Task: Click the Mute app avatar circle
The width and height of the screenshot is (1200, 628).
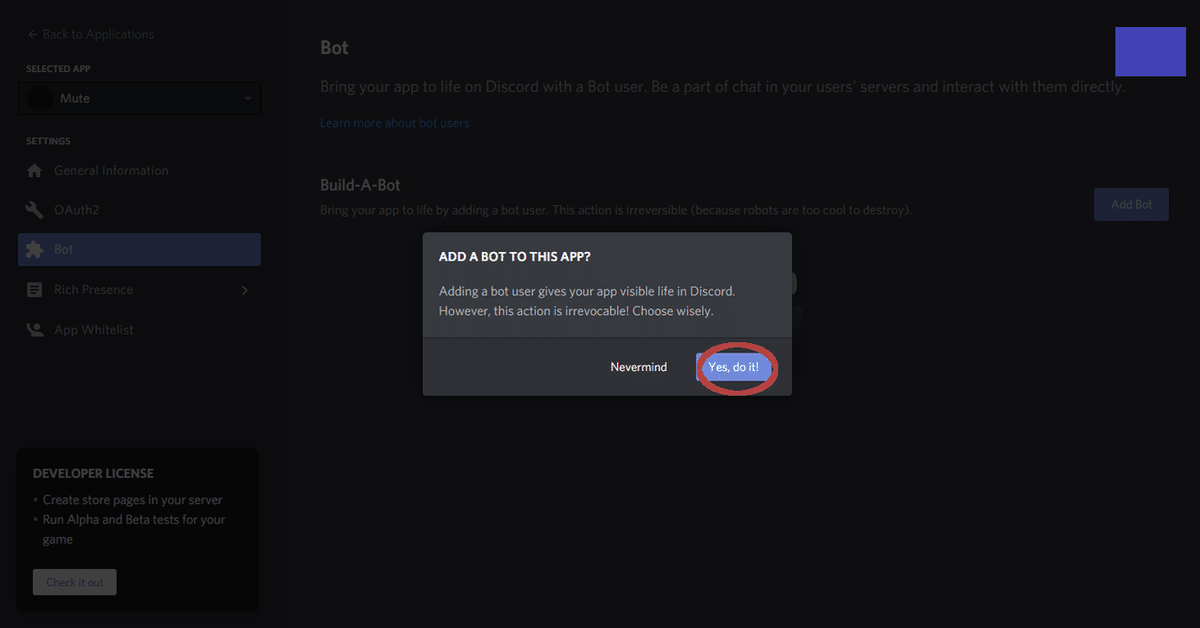Action: pyautogui.click(x=40, y=99)
